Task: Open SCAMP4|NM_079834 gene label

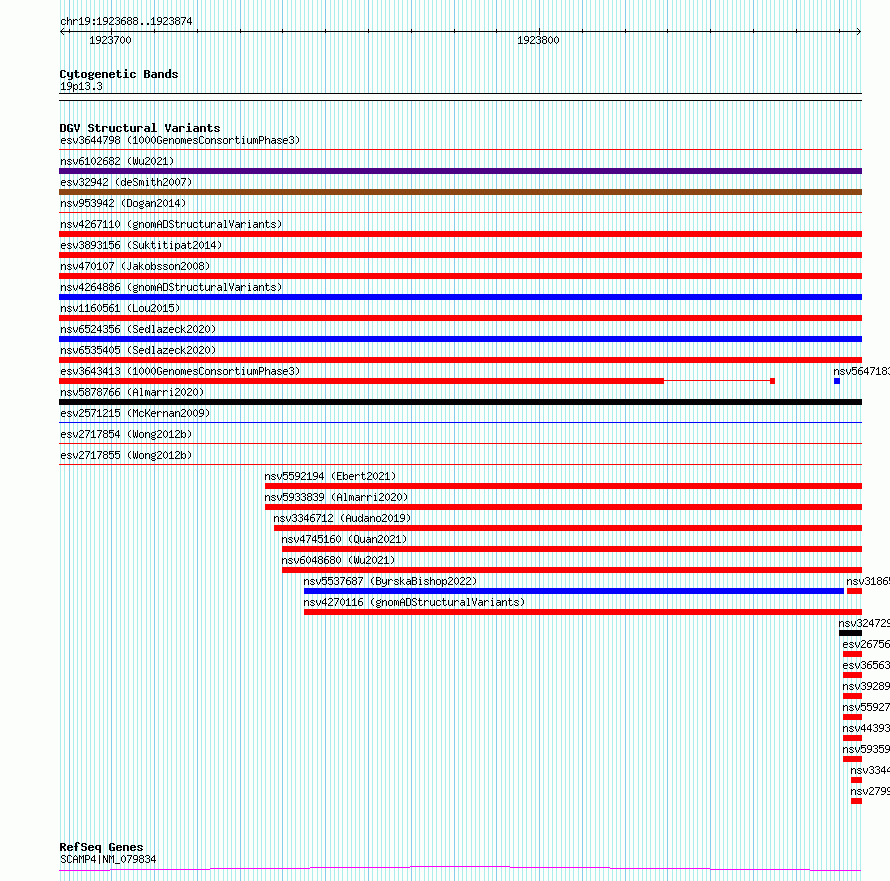Action: click(x=108, y=859)
